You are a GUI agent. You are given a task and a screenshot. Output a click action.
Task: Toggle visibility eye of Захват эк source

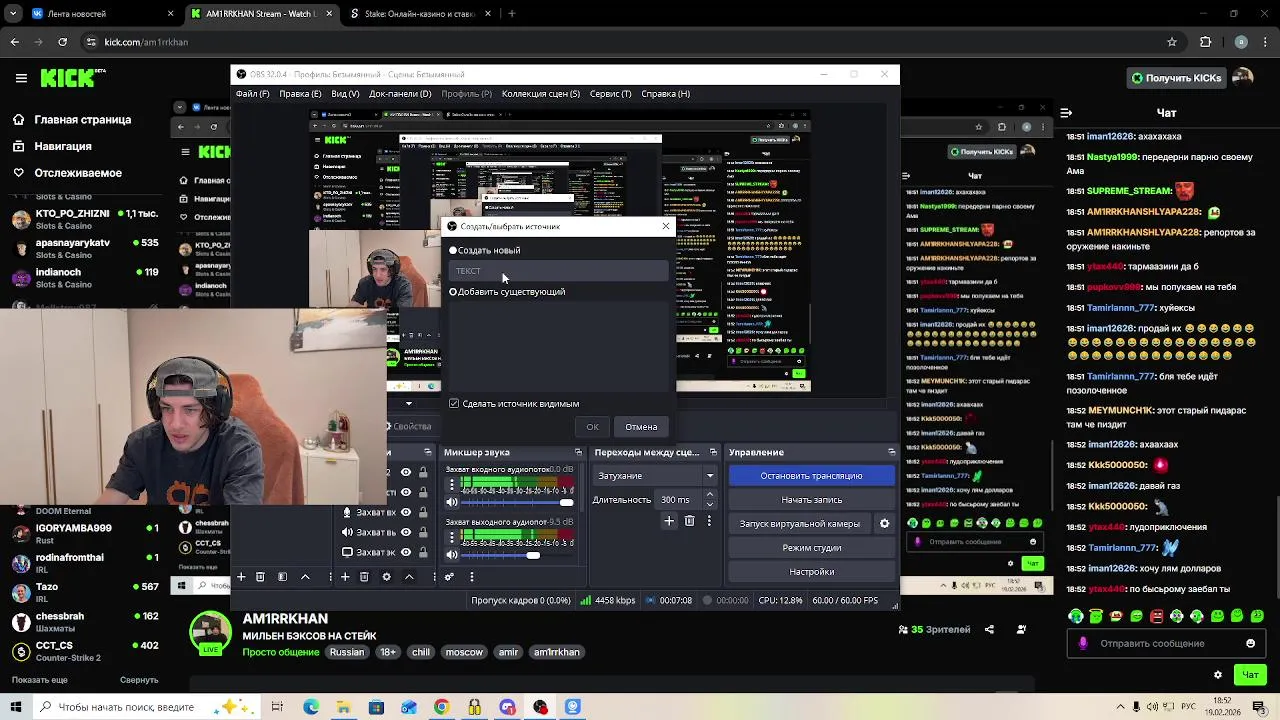406,552
